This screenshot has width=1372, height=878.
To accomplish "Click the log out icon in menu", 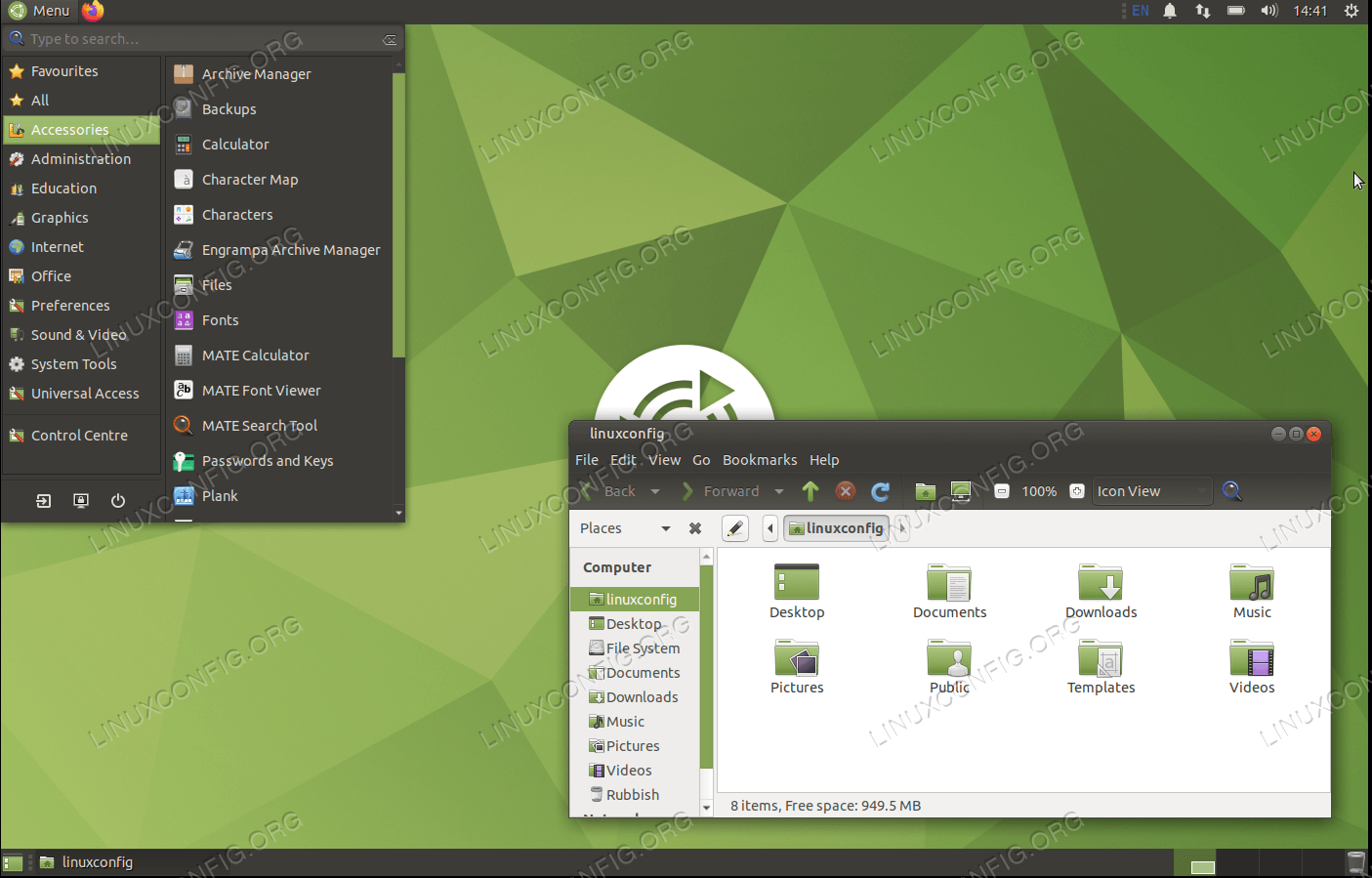I will click(x=44, y=501).
